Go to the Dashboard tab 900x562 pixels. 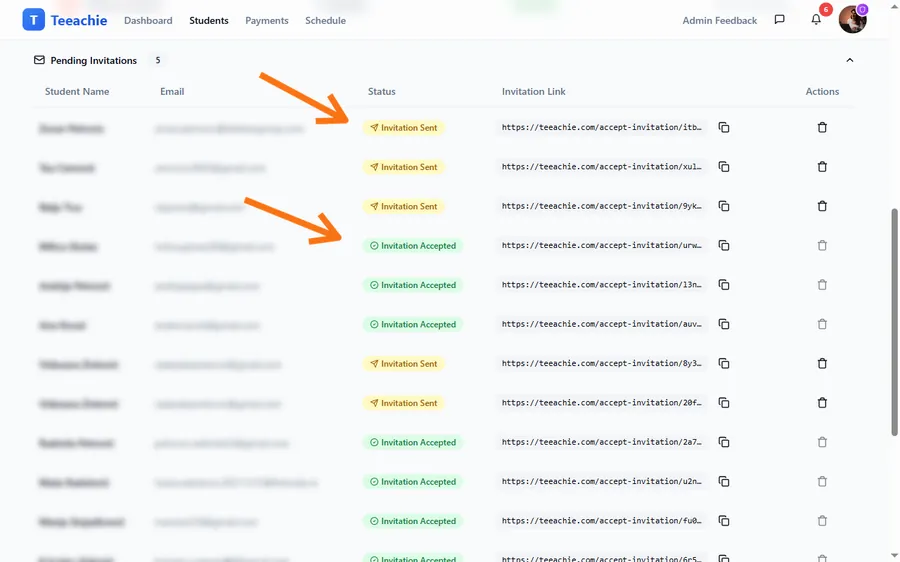point(148,21)
